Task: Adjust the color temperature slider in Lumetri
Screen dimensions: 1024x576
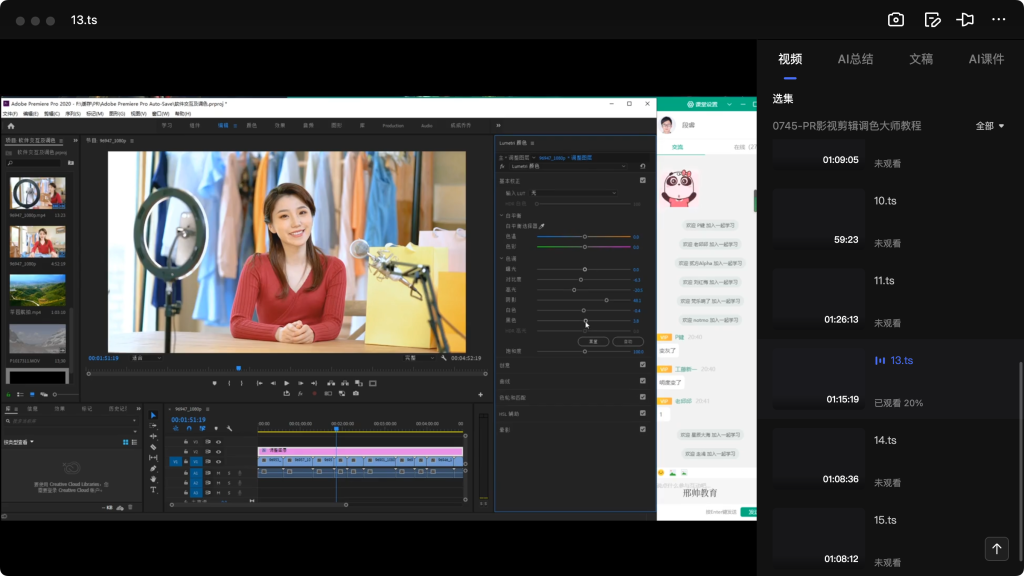Action: click(x=584, y=236)
